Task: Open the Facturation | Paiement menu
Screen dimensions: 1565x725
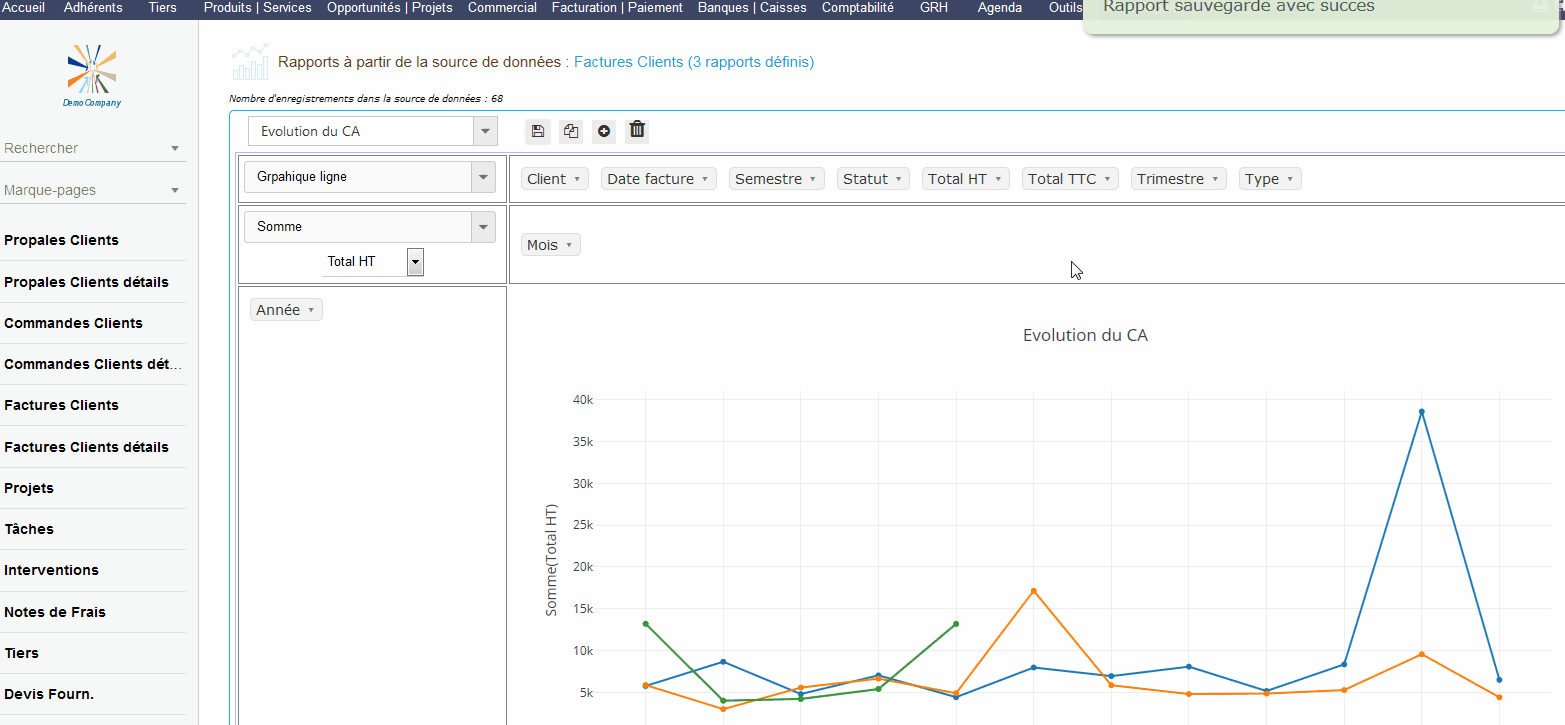Action: coord(617,8)
